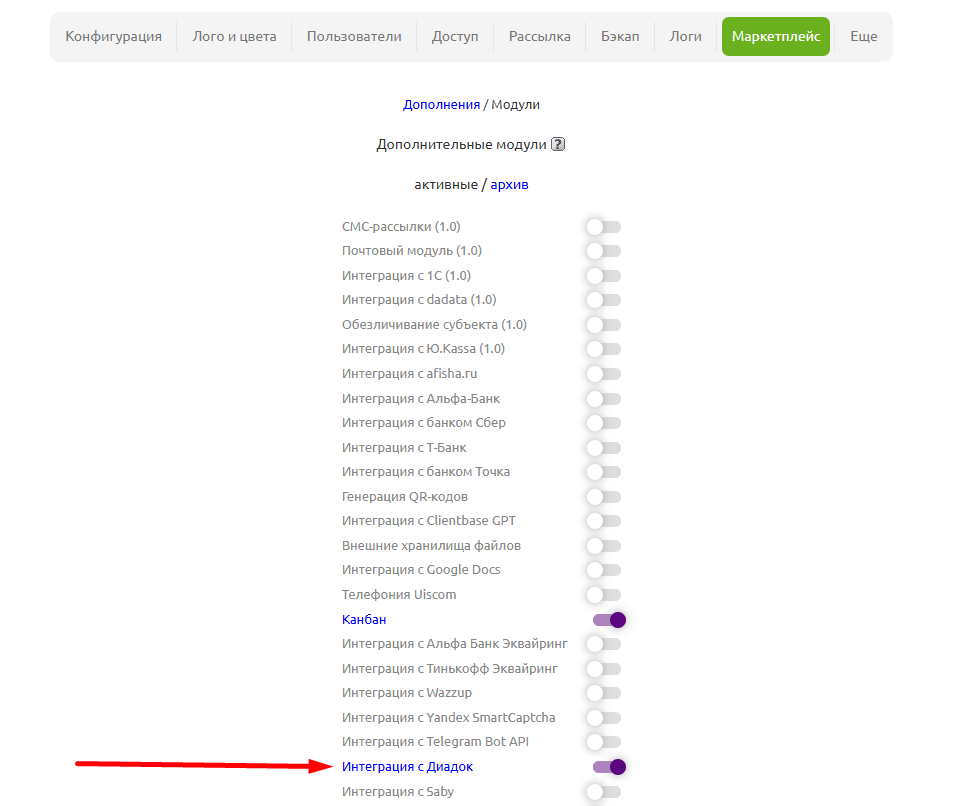Go to the Бэкап tab

(x=620, y=36)
